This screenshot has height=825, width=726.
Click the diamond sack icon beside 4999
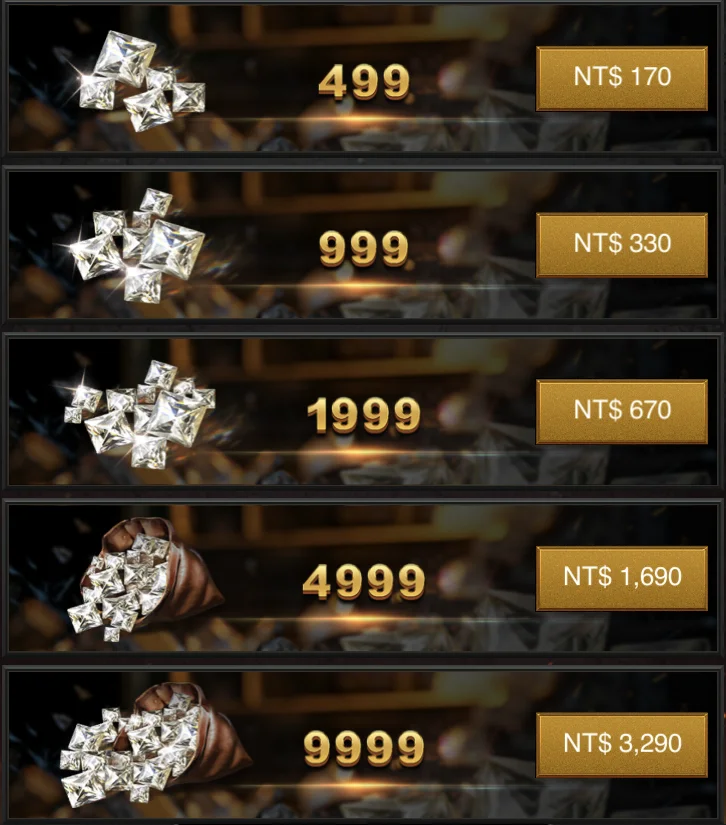coord(146,579)
